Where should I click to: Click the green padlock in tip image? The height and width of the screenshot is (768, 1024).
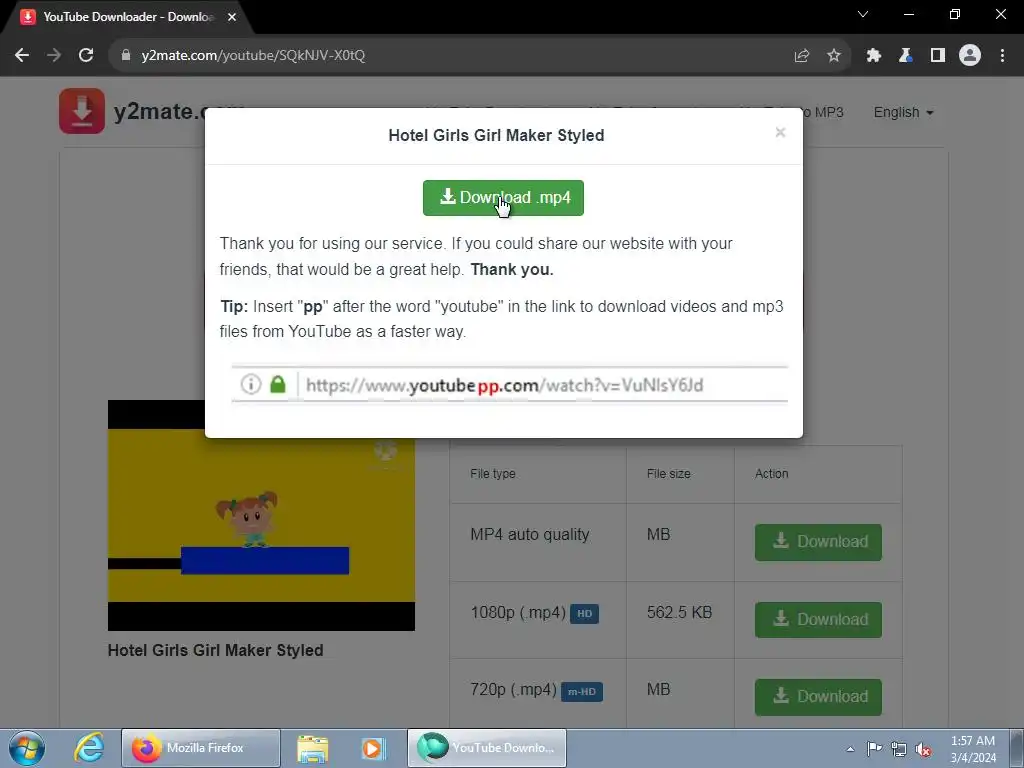point(278,384)
